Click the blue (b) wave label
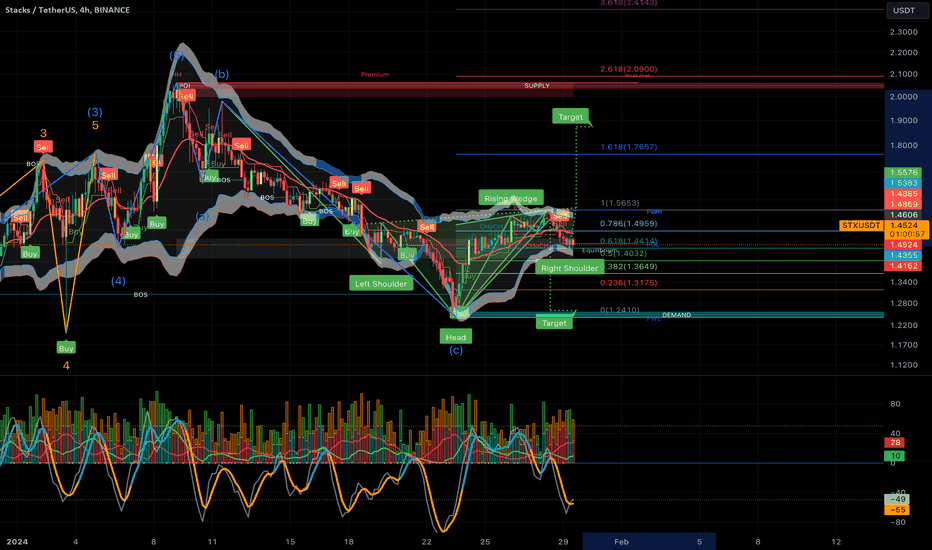This screenshot has width=932, height=550. 222,74
